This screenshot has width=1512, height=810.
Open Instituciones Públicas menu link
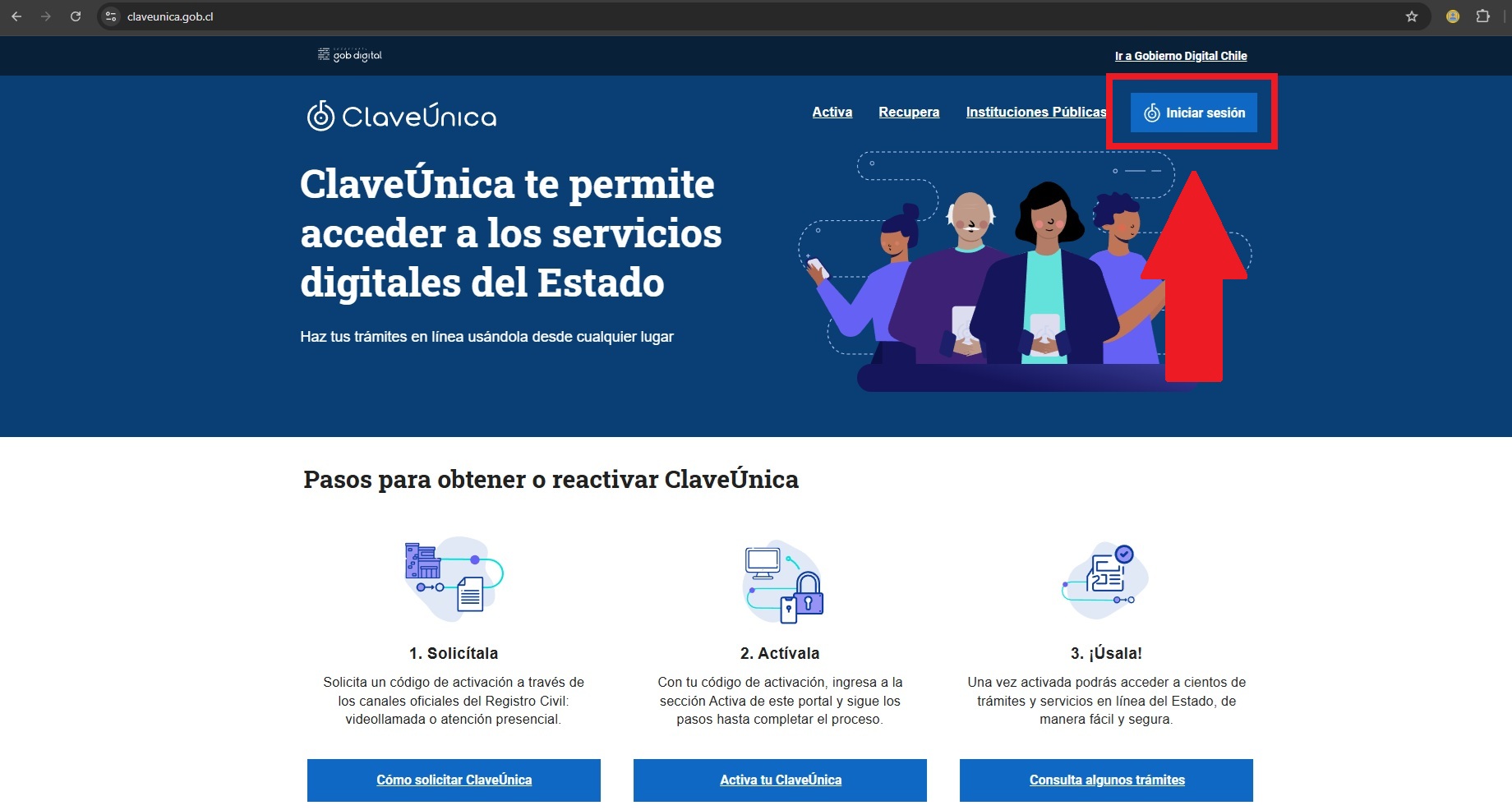click(x=1036, y=112)
